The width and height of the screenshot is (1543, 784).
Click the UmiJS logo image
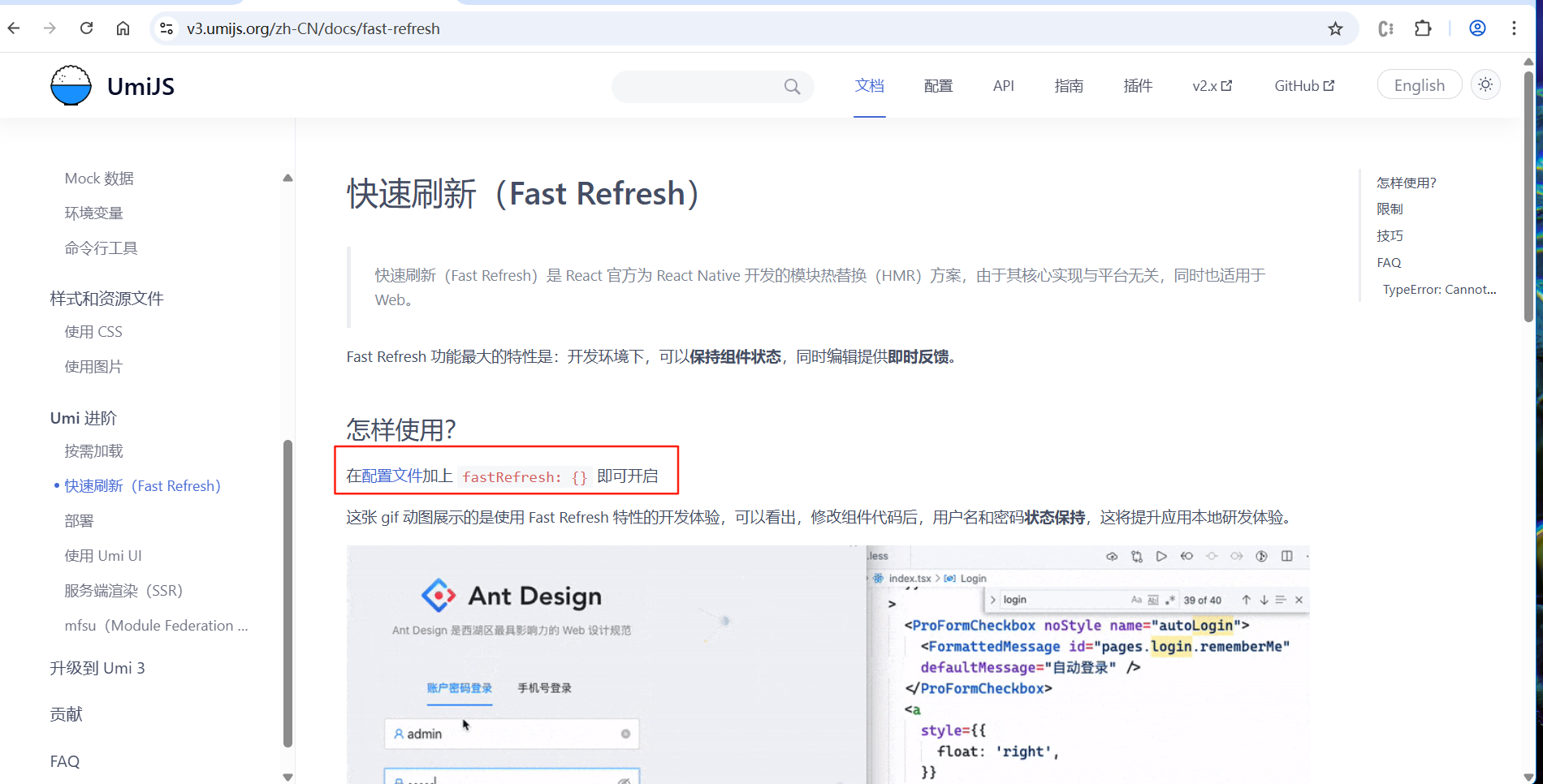(71, 86)
